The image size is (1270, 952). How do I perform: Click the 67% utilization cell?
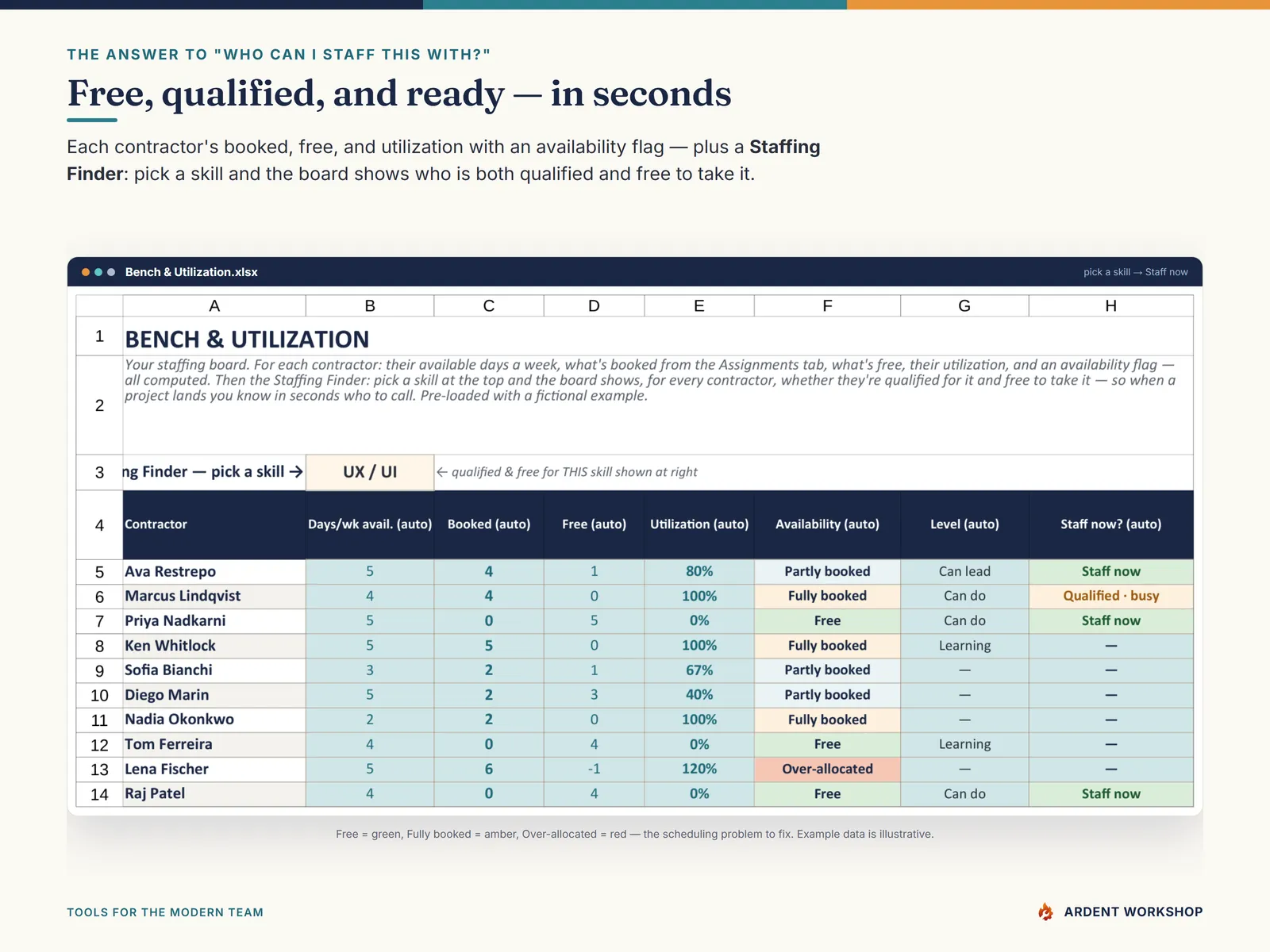[x=699, y=670]
